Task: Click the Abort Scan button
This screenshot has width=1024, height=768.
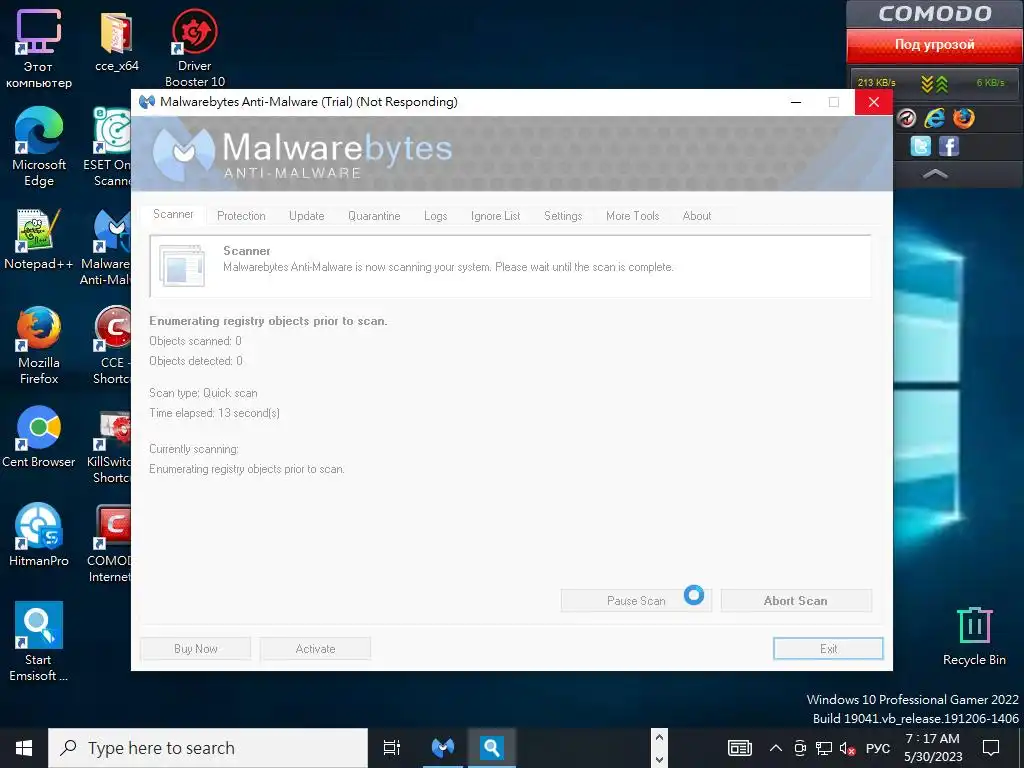Action: tap(796, 601)
